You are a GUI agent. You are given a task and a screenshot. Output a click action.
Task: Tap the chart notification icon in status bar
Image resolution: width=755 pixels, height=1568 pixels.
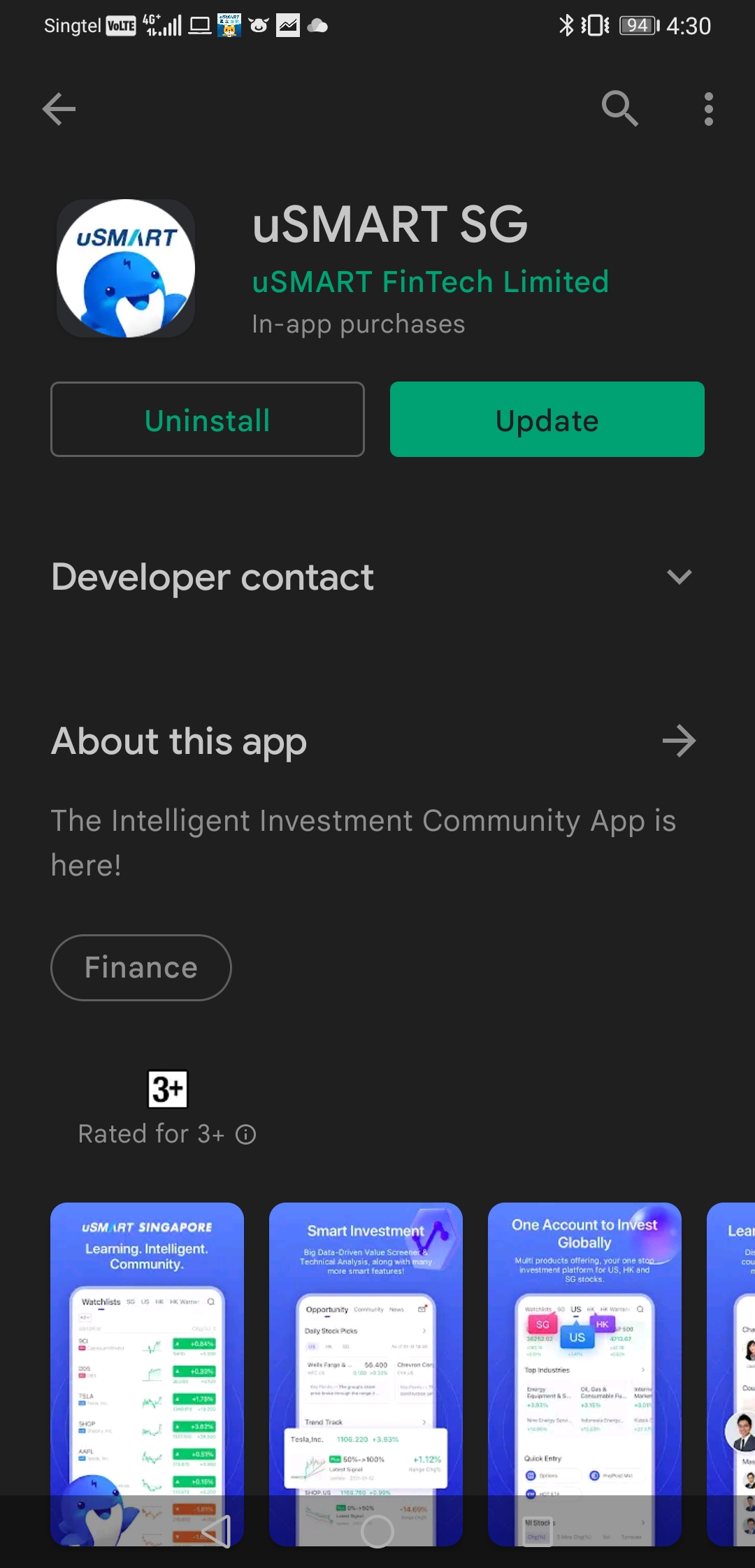point(287,26)
